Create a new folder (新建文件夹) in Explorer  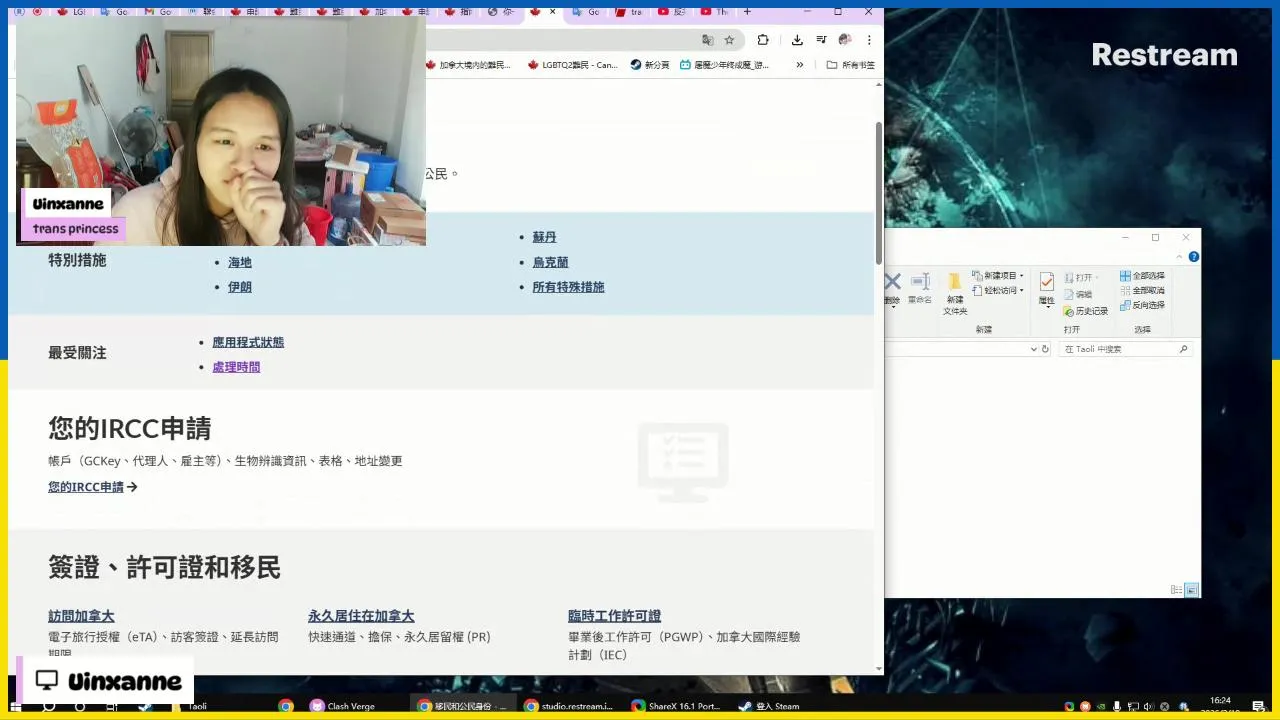tap(955, 294)
